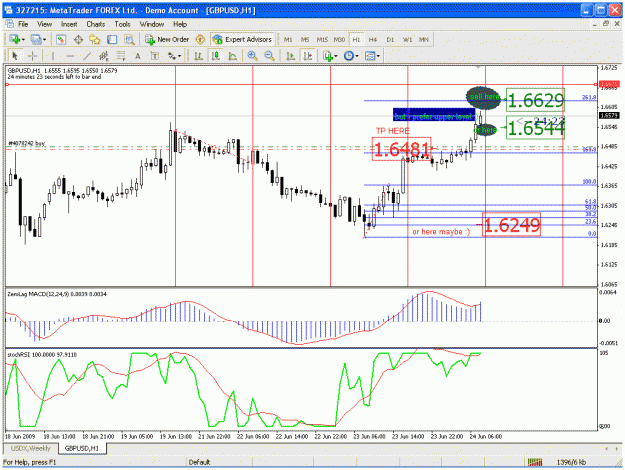Screen dimensions: 625x470
Task: Select the Vertical Line drawing tool
Action: point(53,56)
